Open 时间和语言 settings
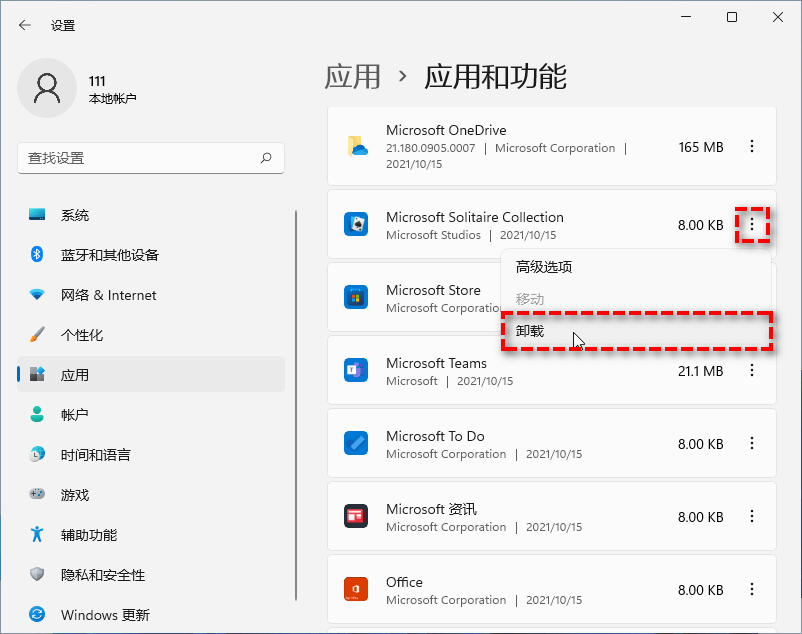This screenshot has width=802, height=634. (151, 455)
